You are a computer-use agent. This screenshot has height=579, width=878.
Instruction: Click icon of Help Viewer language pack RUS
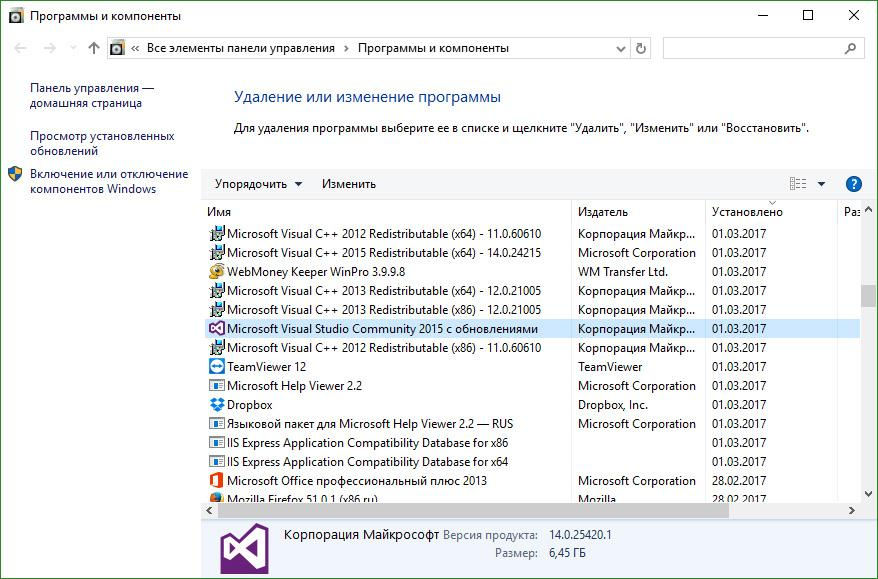pyautogui.click(x=216, y=424)
